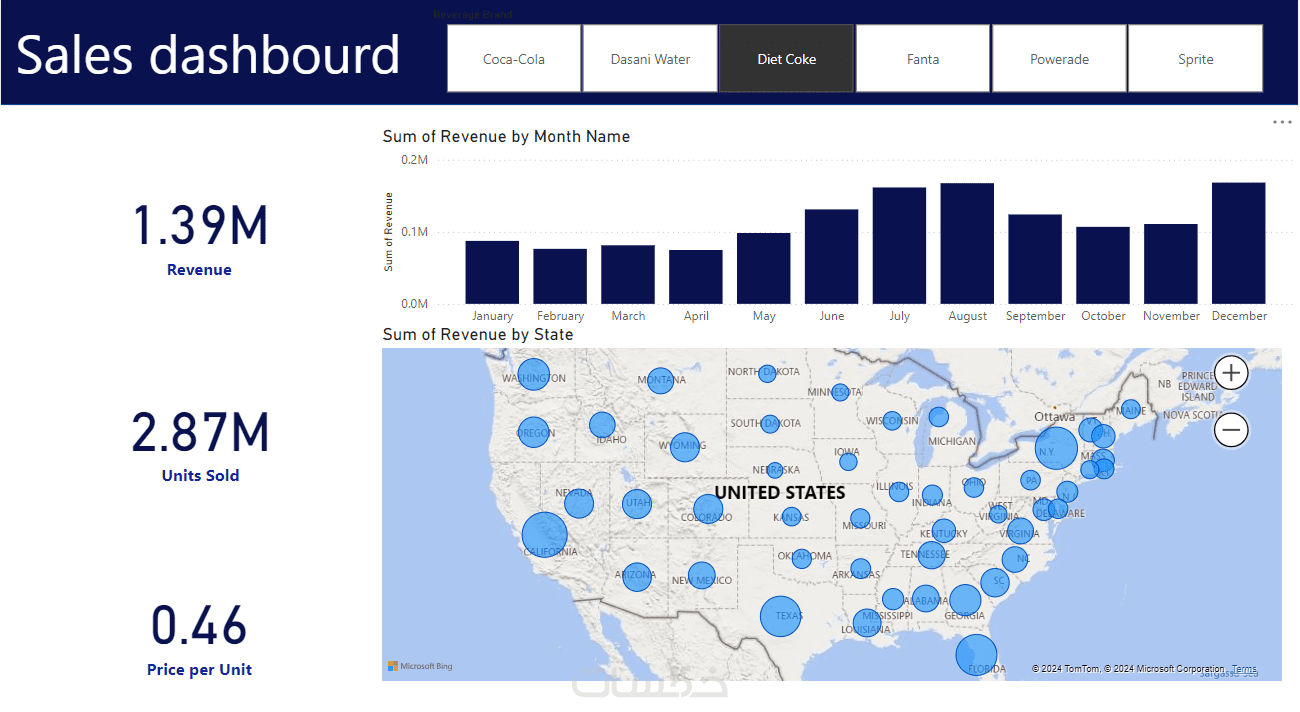1300x712 pixels.
Task: Open the chart's more options ellipsis
Action: tap(1282, 121)
